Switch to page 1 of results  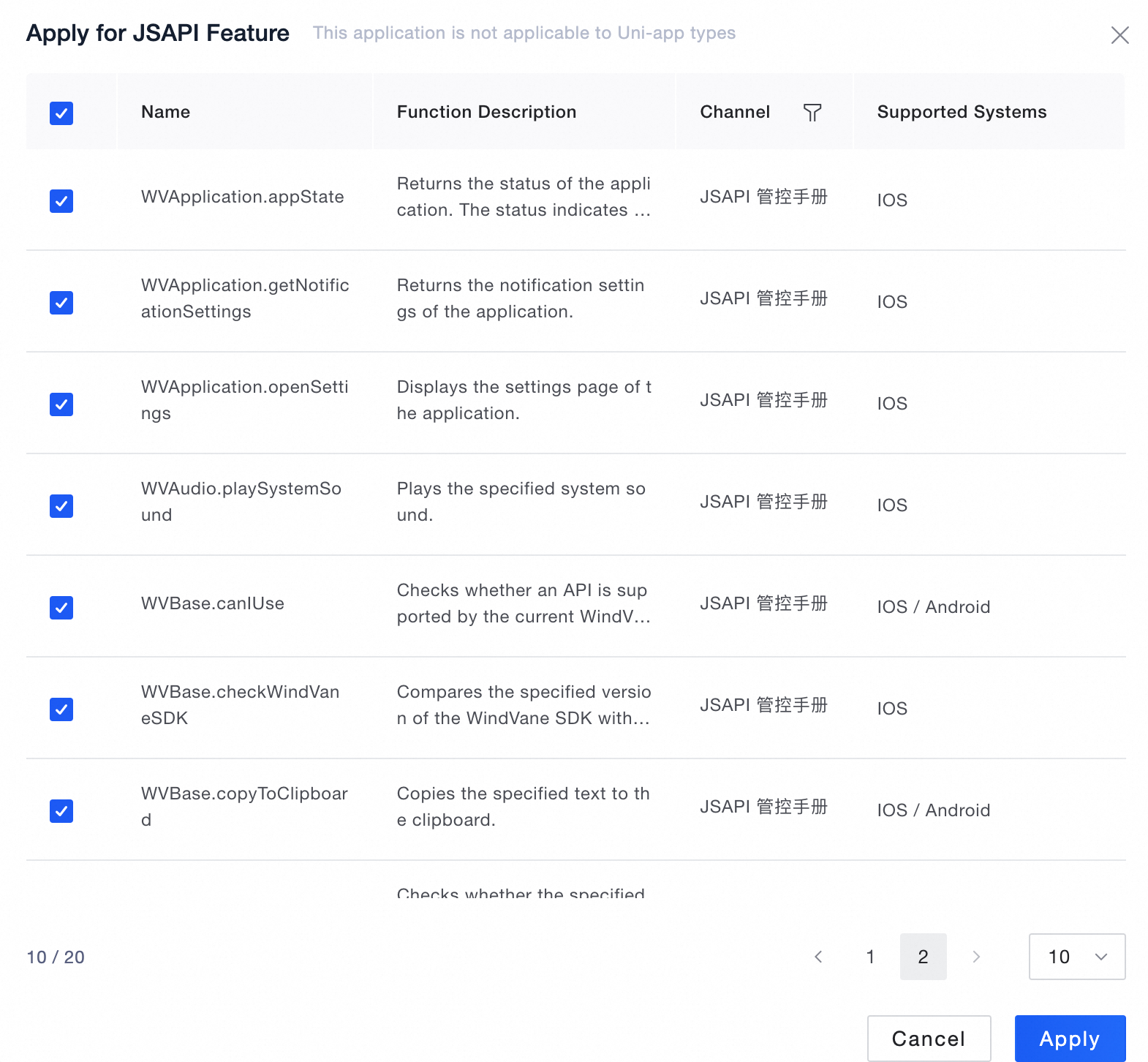pyautogui.click(x=870, y=957)
